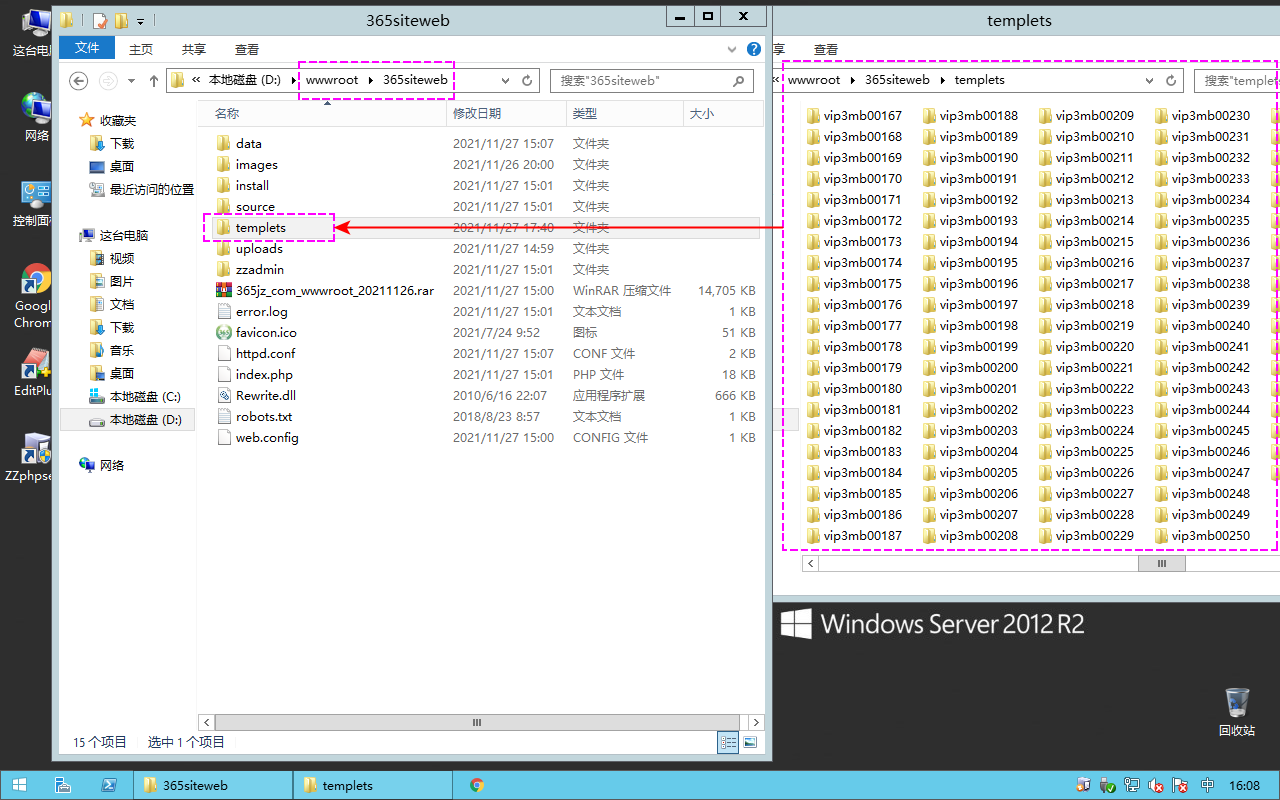Click the Properties icon in quick access toolbar
1280x800 pixels.
click(100, 20)
